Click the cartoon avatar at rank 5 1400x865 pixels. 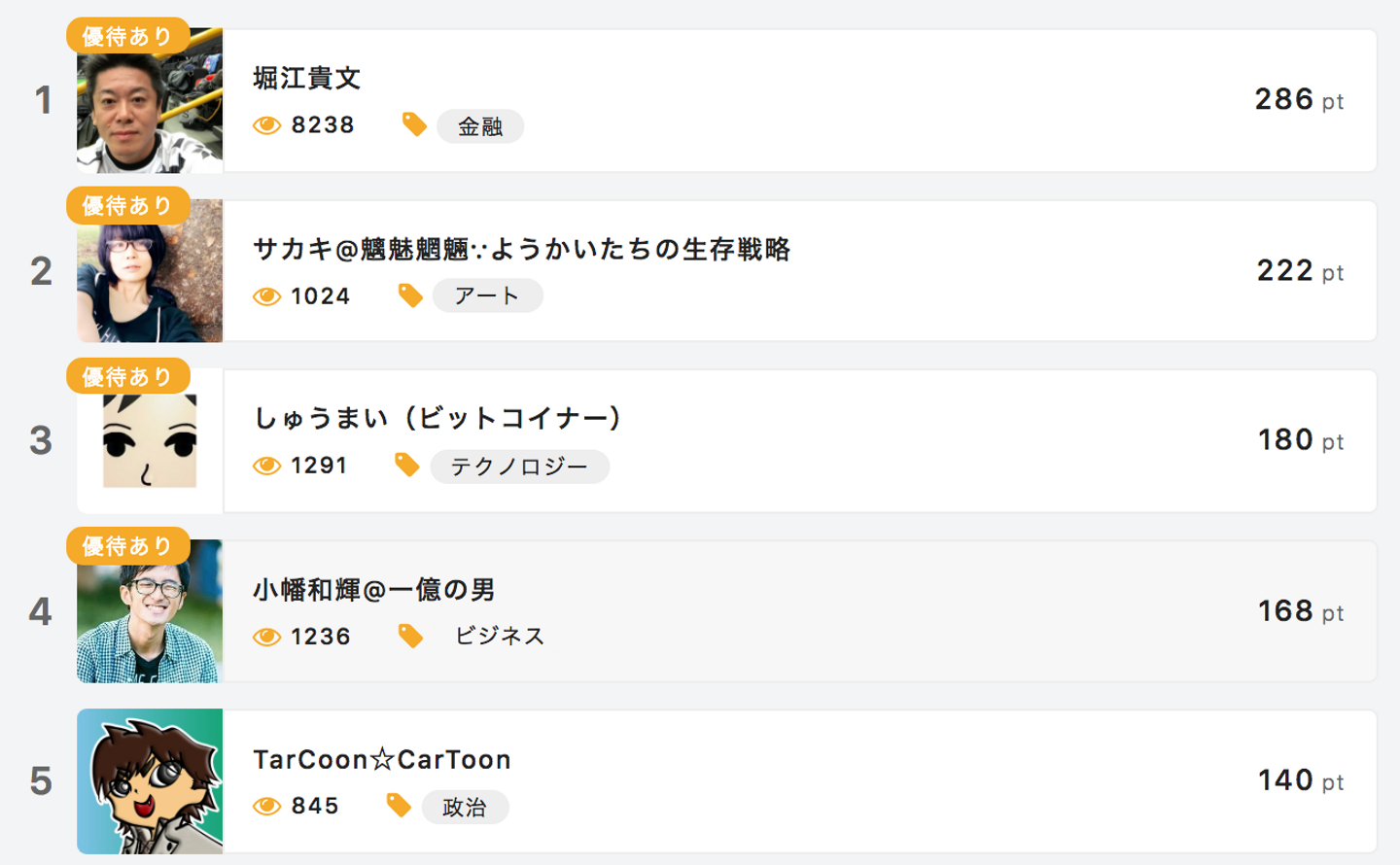click(x=150, y=781)
